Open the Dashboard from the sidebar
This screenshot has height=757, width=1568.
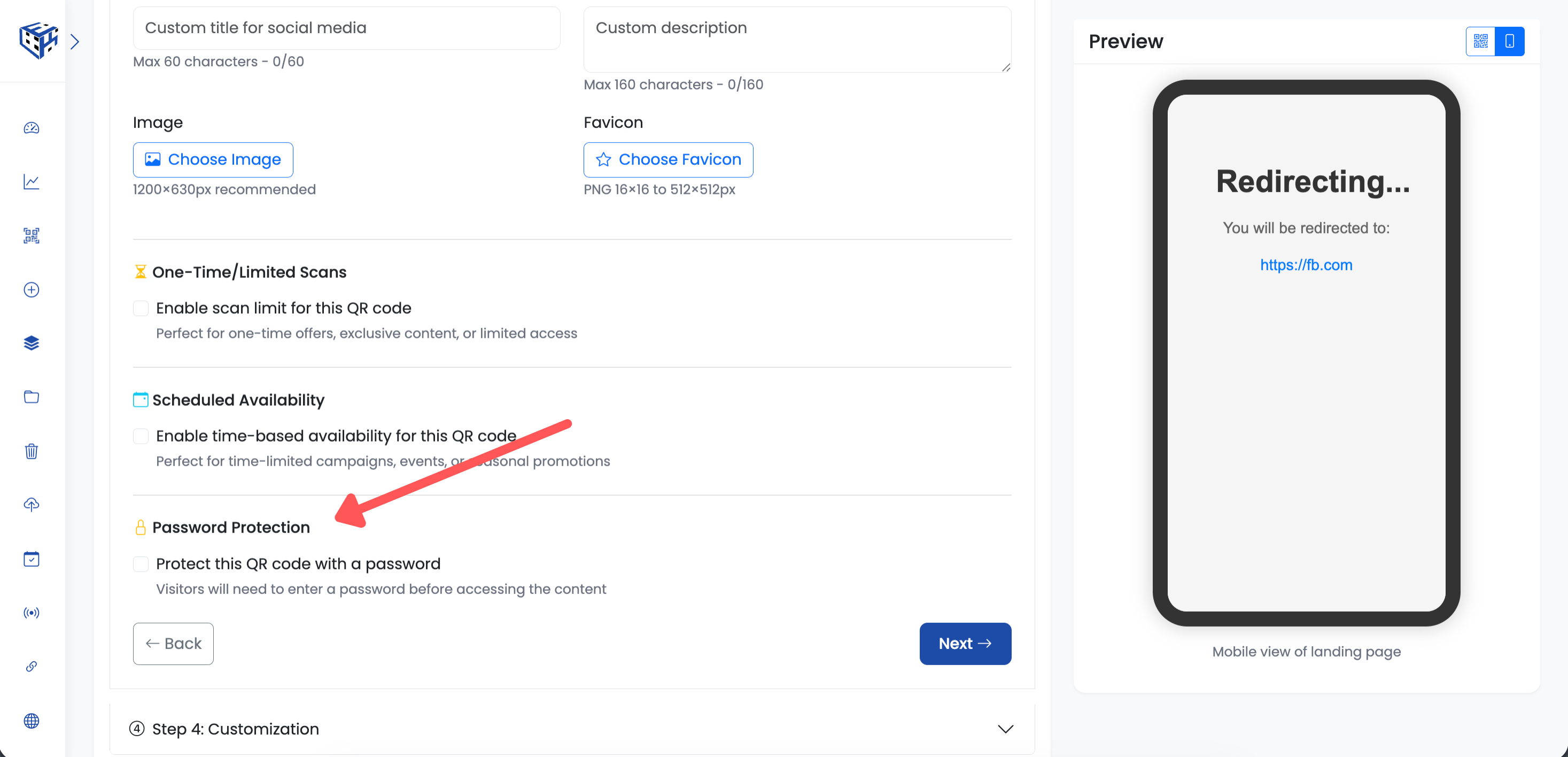31,128
